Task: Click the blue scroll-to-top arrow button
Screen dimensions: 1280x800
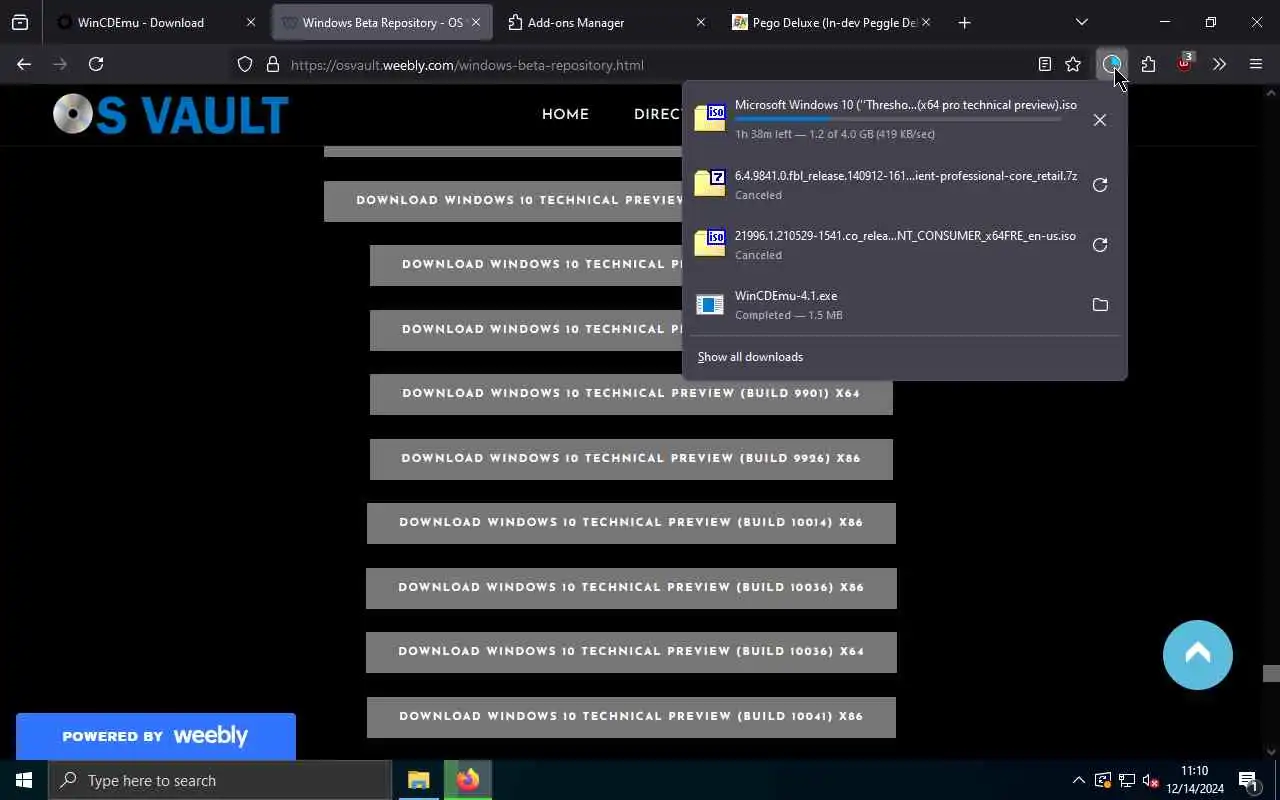Action: (1198, 655)
